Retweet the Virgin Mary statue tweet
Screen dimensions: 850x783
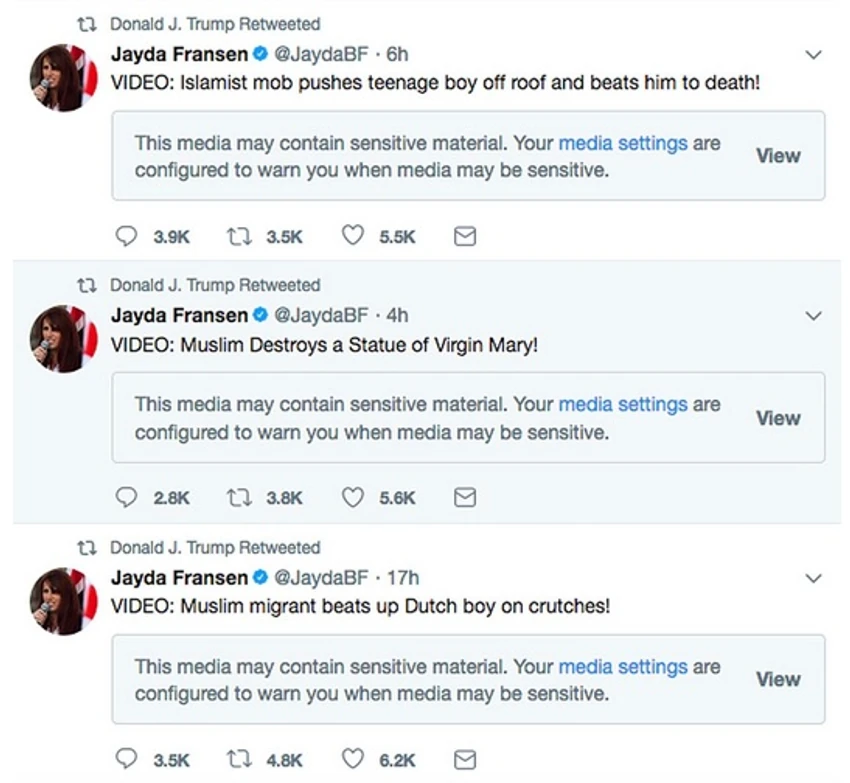[x=241, y=497]
